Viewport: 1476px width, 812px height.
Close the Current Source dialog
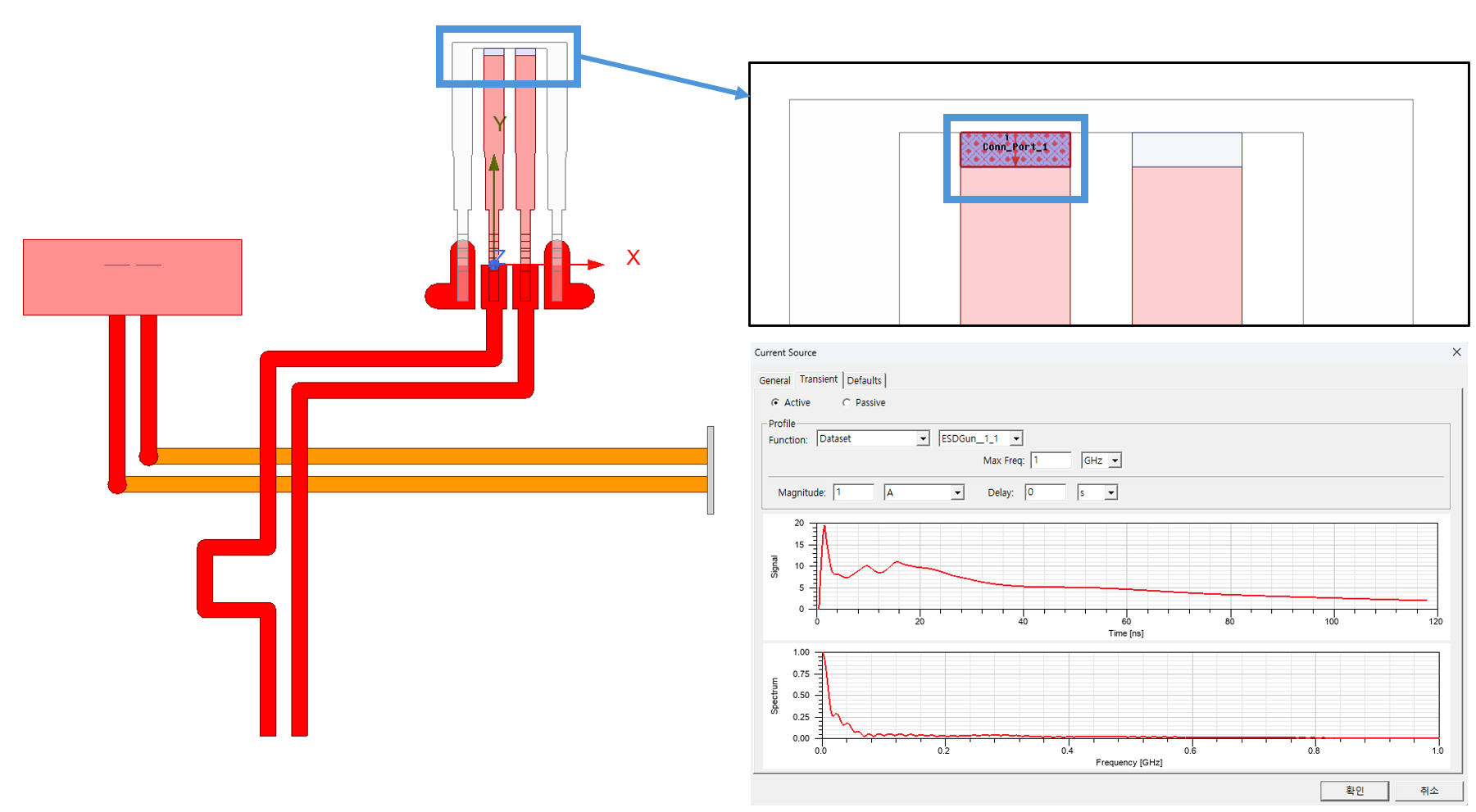tap(1456, 352)
